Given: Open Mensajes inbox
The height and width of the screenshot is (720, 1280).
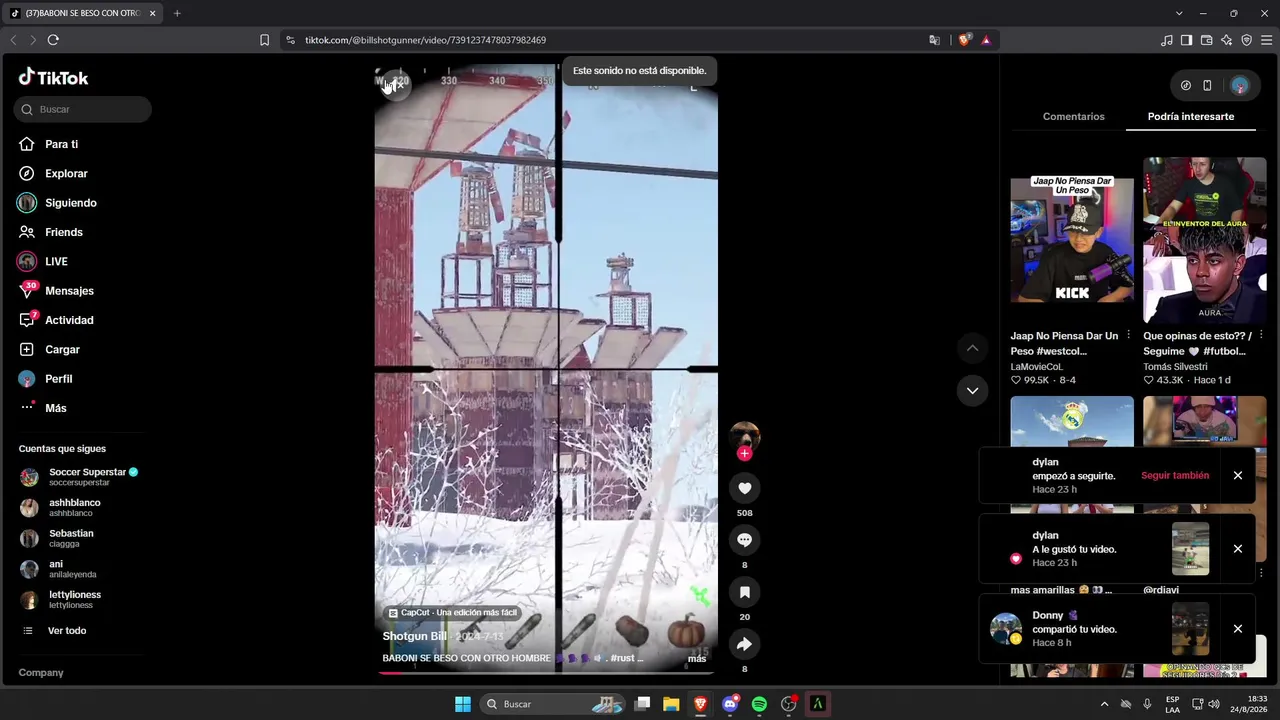Looking at the screenshot, I should 55,291.
